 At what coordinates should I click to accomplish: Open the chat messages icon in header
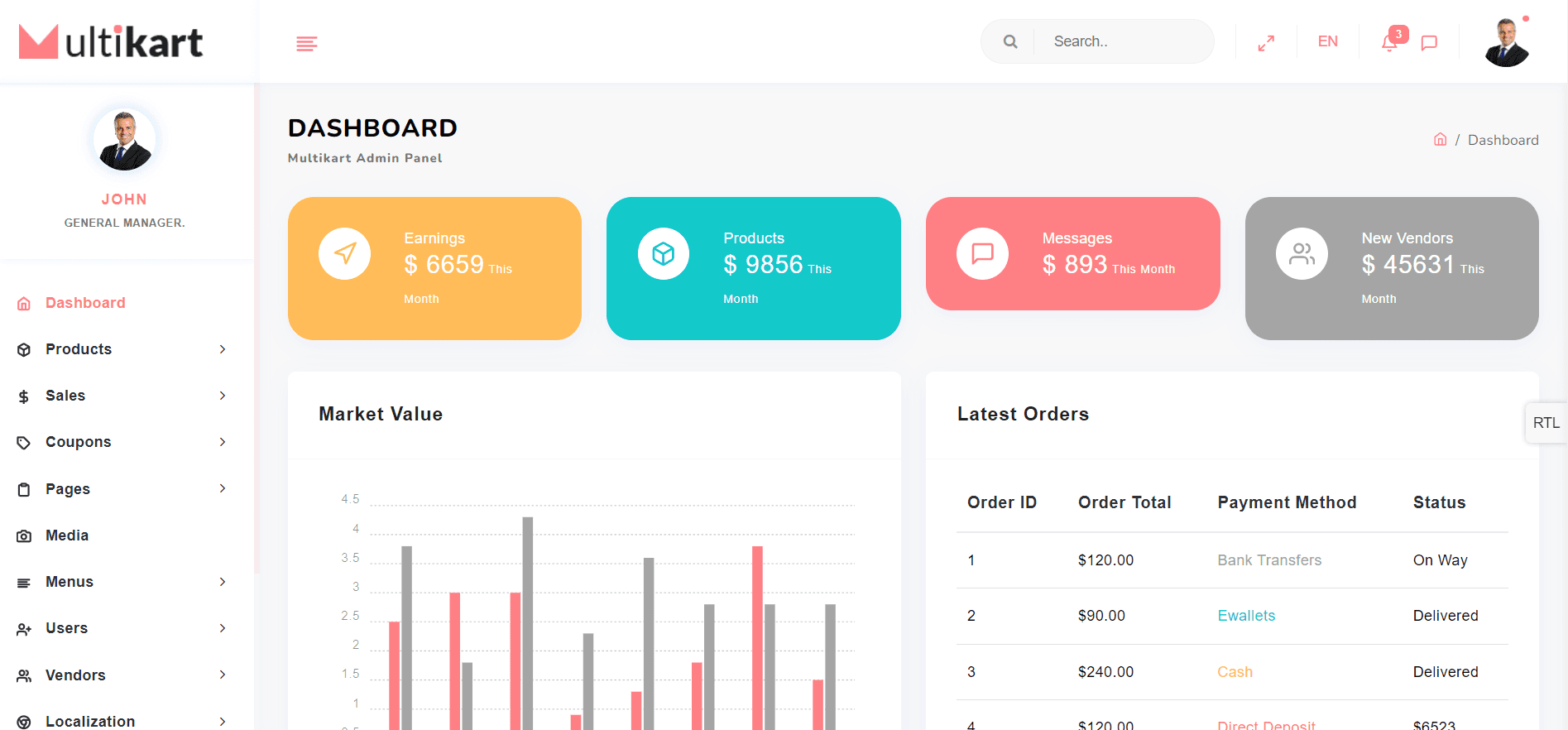(1429, 43)
